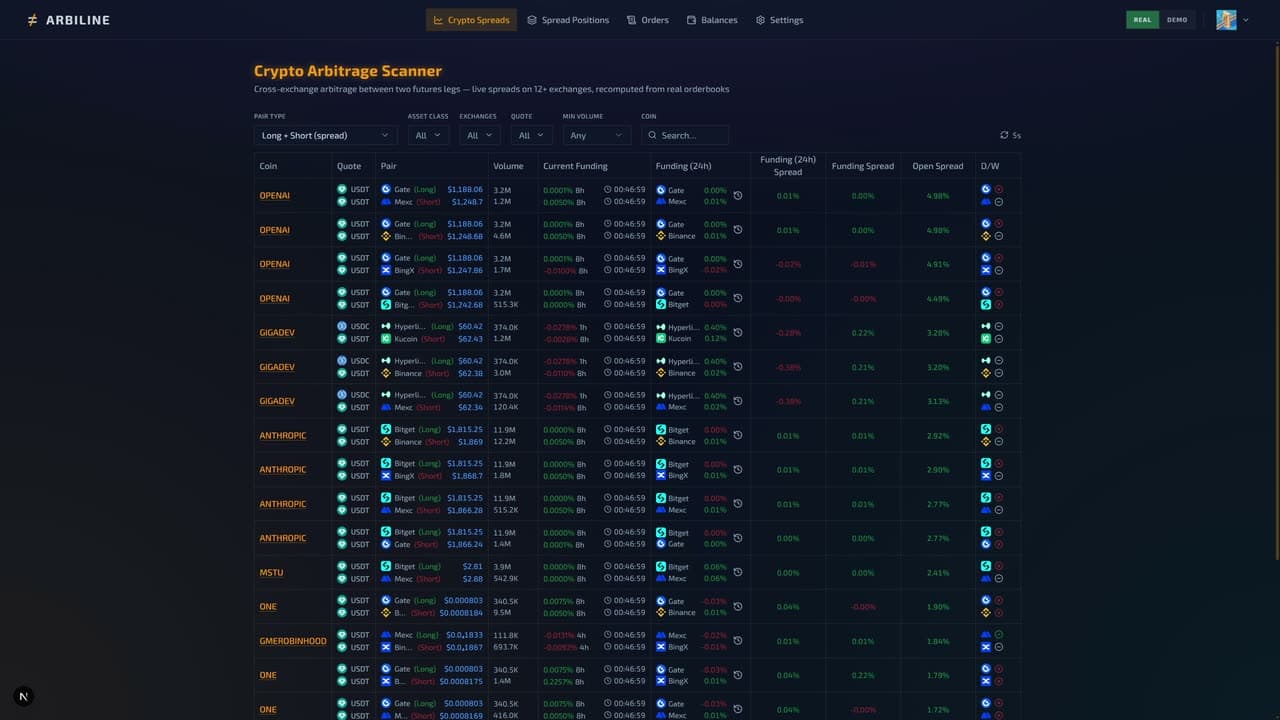Screen dimensions: 1280x720
Task: View funding history for ANTHROPIC Bitget/Binance row
Action: [738, 435]
